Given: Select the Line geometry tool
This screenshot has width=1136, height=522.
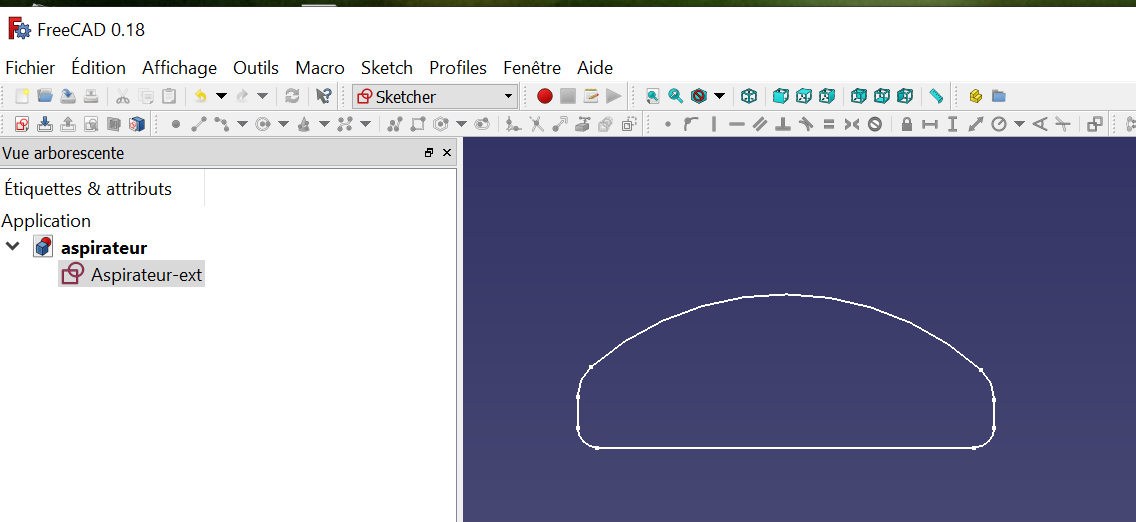Looking at the screenshot, I should tap(199, 125).
